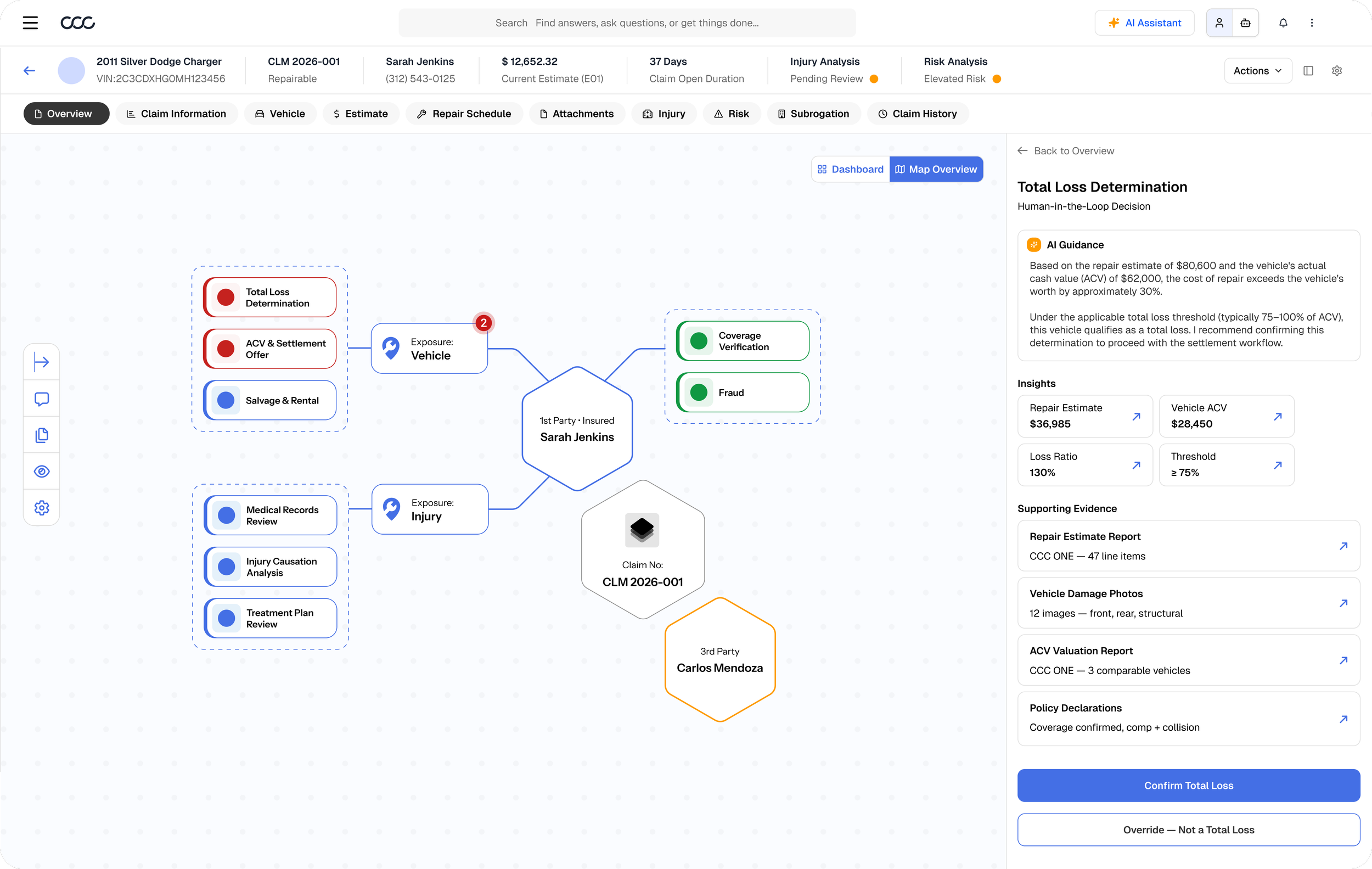Click the Exposure: Vehicle node

coord(430,349)
